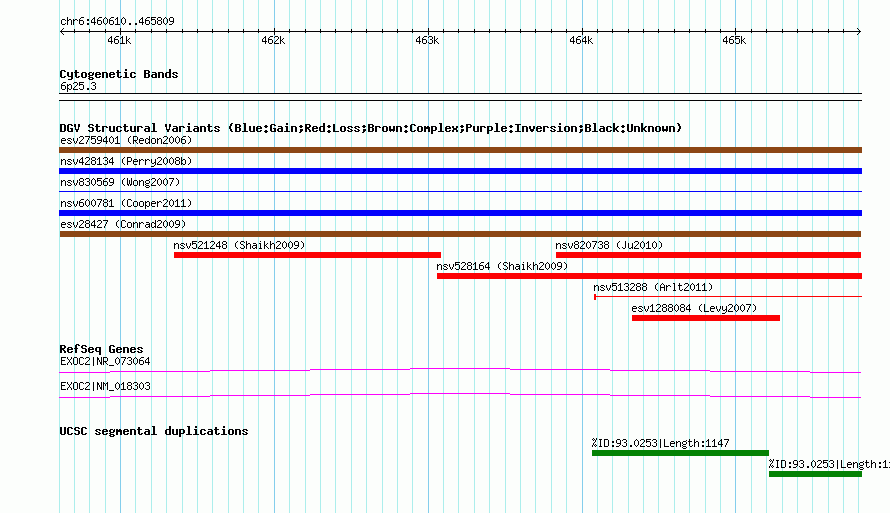Click the right arrowhead of the ruler
The image size is (890, 513).
859,31
